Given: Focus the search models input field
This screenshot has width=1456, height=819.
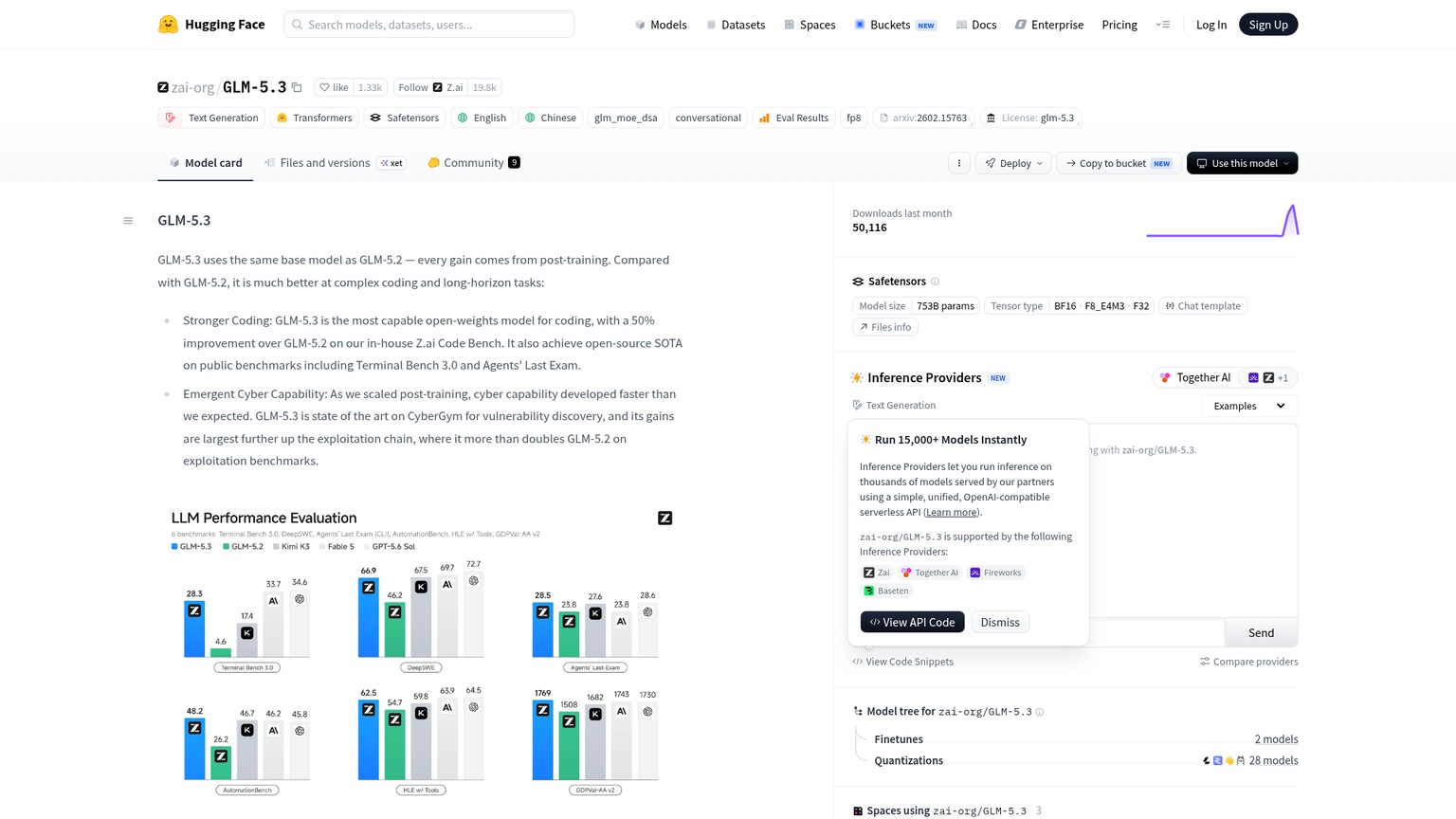Looking at the screenshot, I should (x=429, y=25).
